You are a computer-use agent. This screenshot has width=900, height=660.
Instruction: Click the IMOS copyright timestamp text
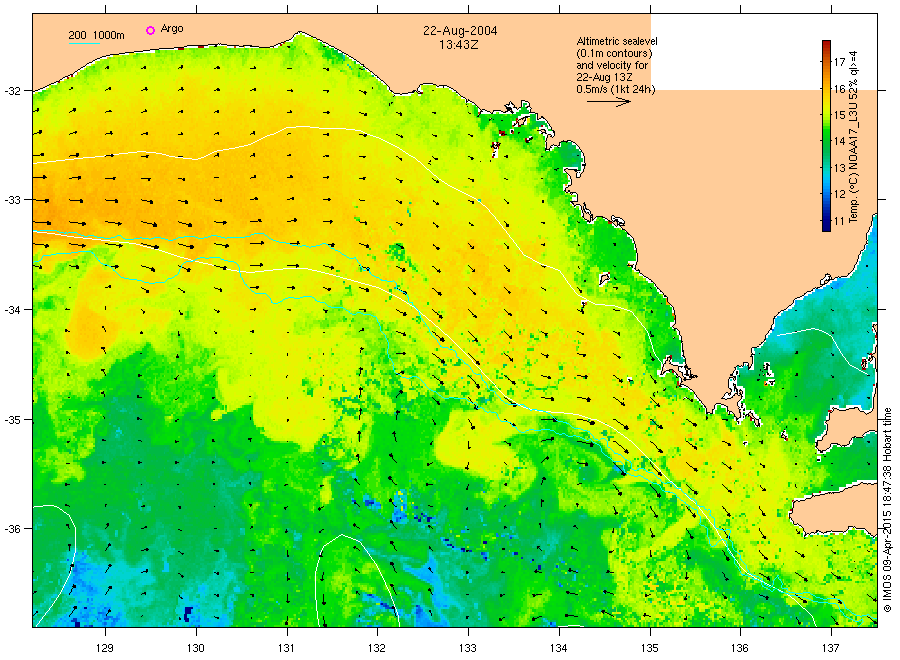[887, 509]
